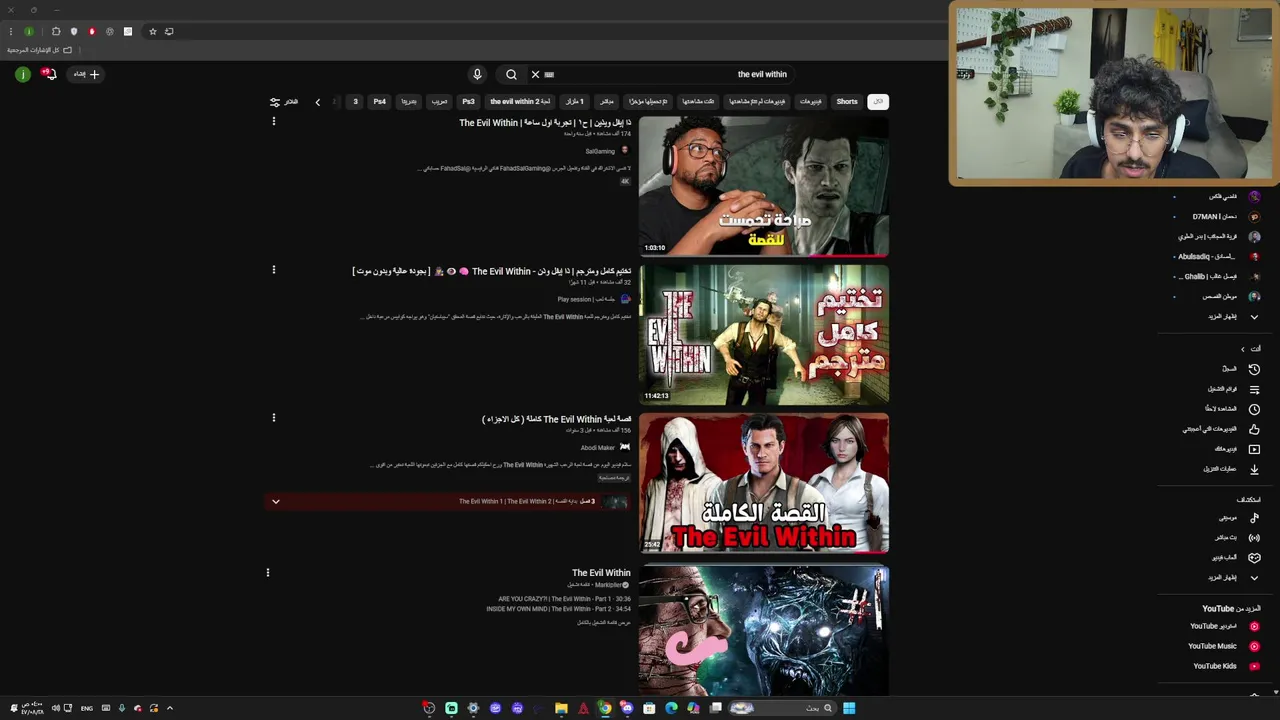Click the search field containing 'the evil within'

[x=664, y=74]
